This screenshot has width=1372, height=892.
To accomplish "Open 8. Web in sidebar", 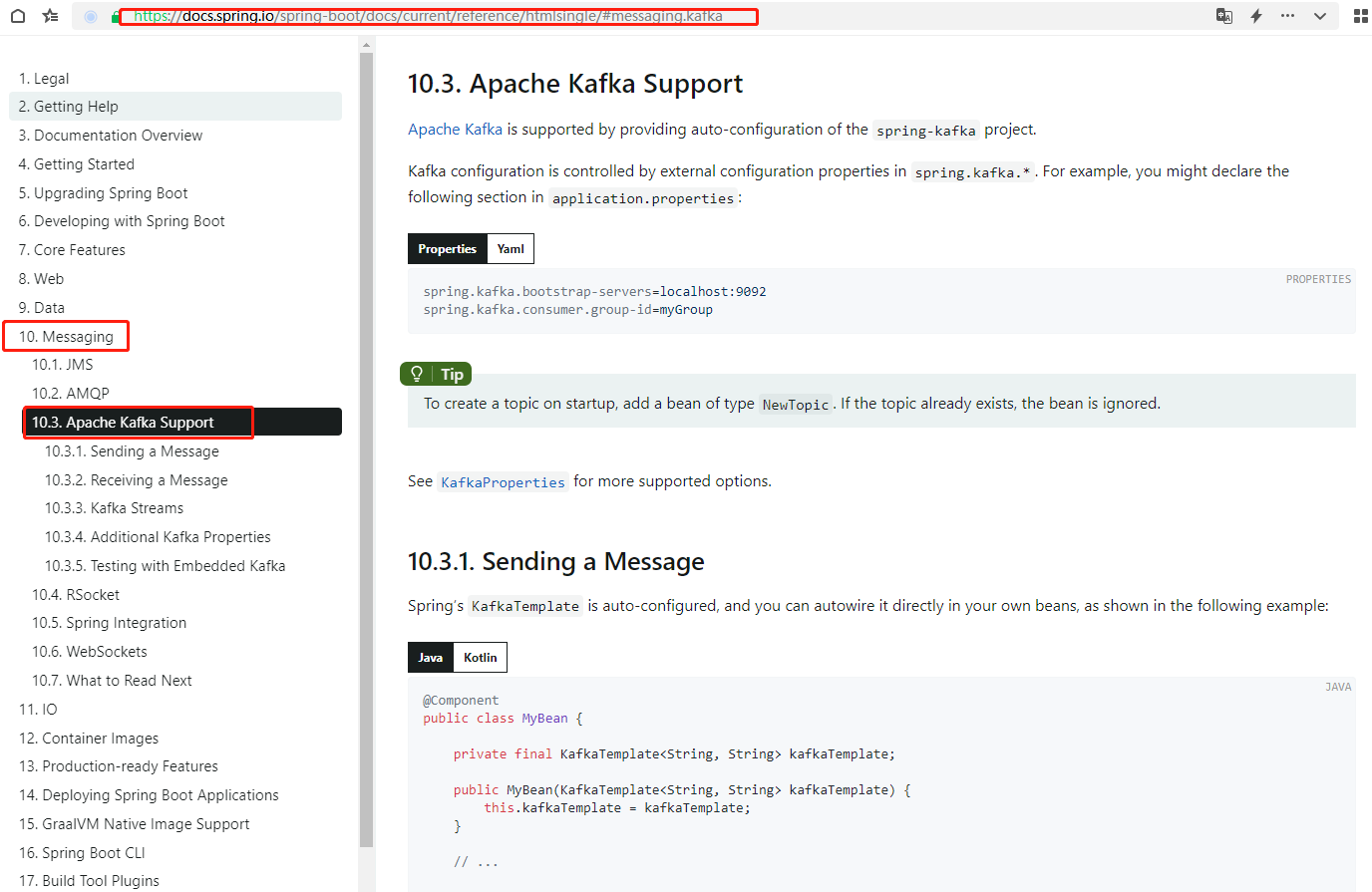I will pyautogui.click(x=41, y=279).
